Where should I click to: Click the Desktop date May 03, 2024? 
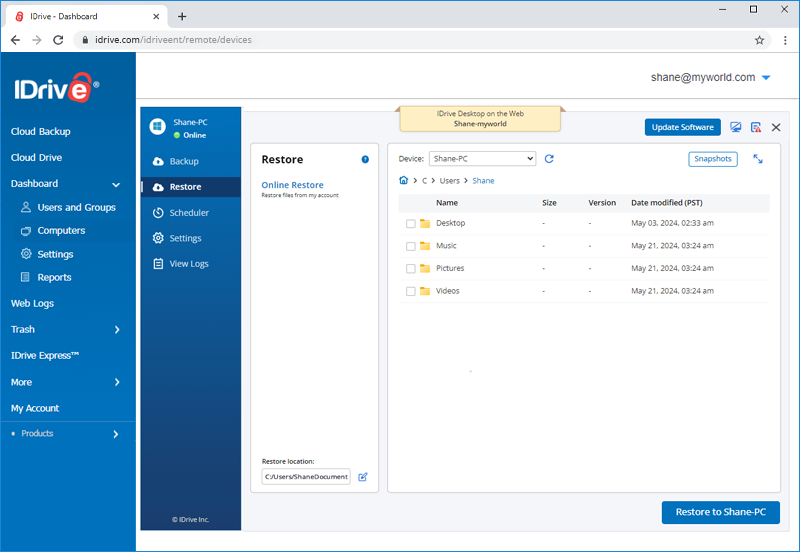(672, 223)
